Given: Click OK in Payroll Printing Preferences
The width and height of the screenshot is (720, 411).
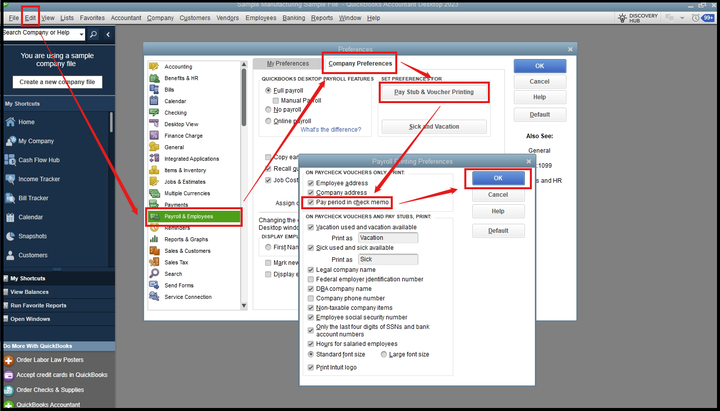Looking at the screenshot, I should (x=498, y=178).
